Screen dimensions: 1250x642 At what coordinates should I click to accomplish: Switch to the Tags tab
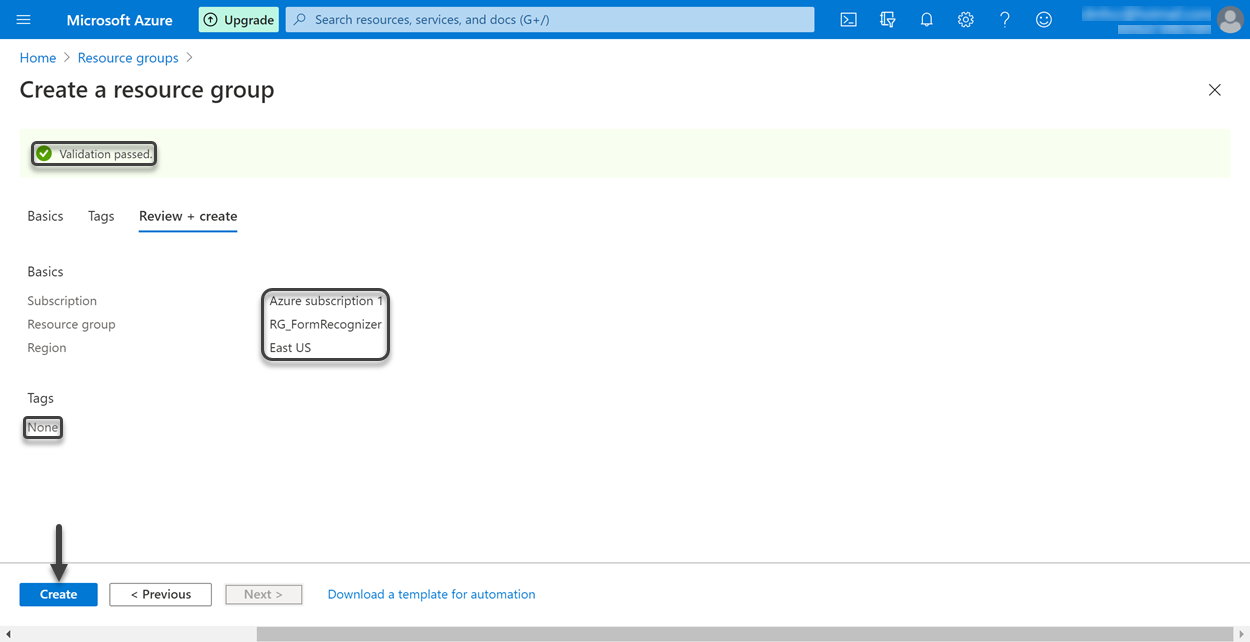(x=101, y=216)
